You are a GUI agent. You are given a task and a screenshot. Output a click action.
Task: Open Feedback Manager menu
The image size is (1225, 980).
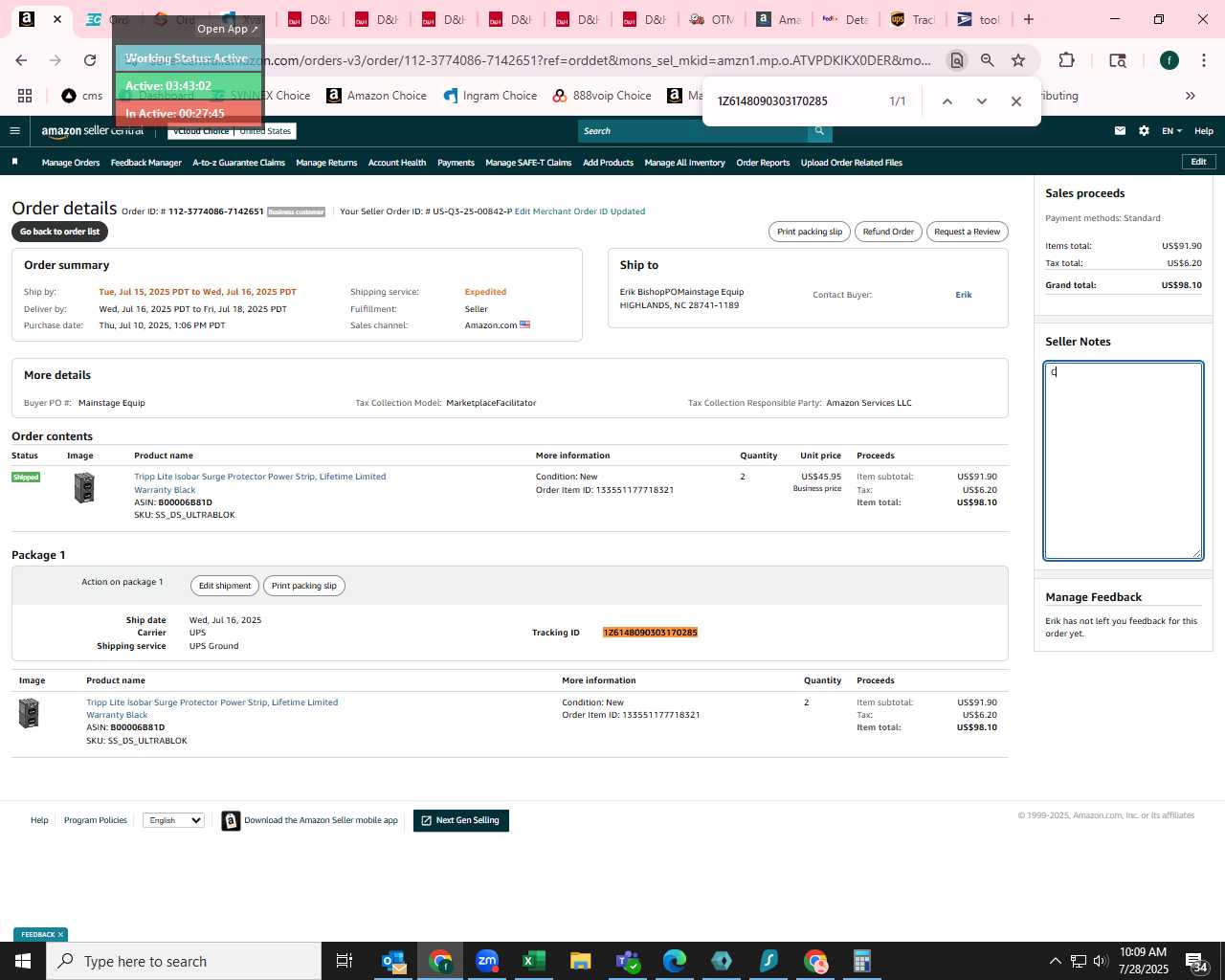(146, 163)
